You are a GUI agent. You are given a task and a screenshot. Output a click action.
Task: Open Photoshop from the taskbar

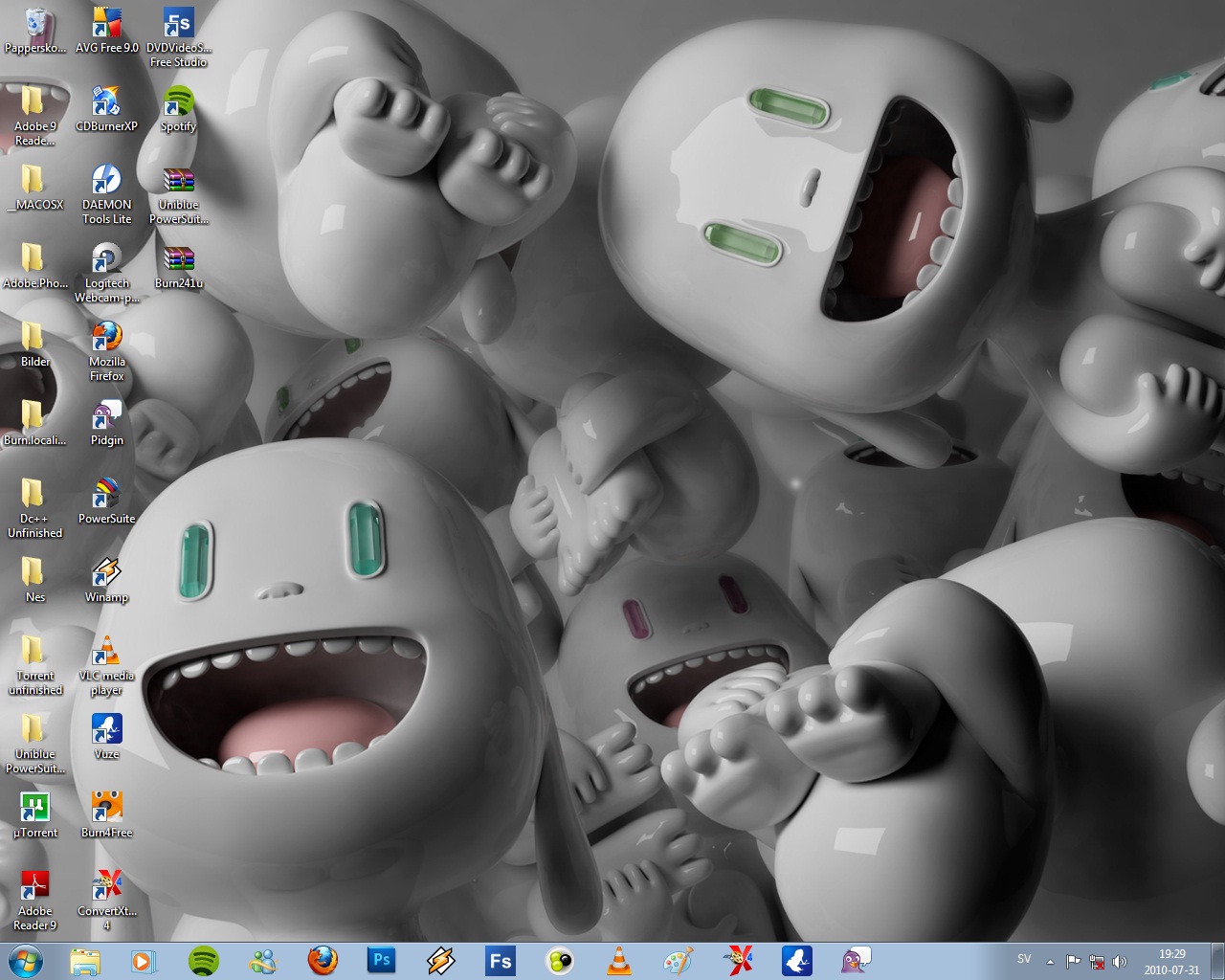click(381, 960)
